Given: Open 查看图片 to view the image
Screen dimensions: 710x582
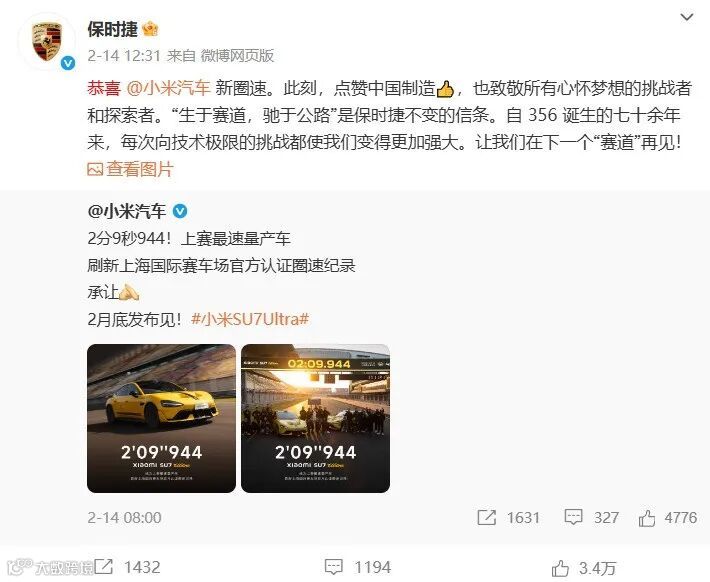Looking at the screenshot, I should tap(130, 169).
